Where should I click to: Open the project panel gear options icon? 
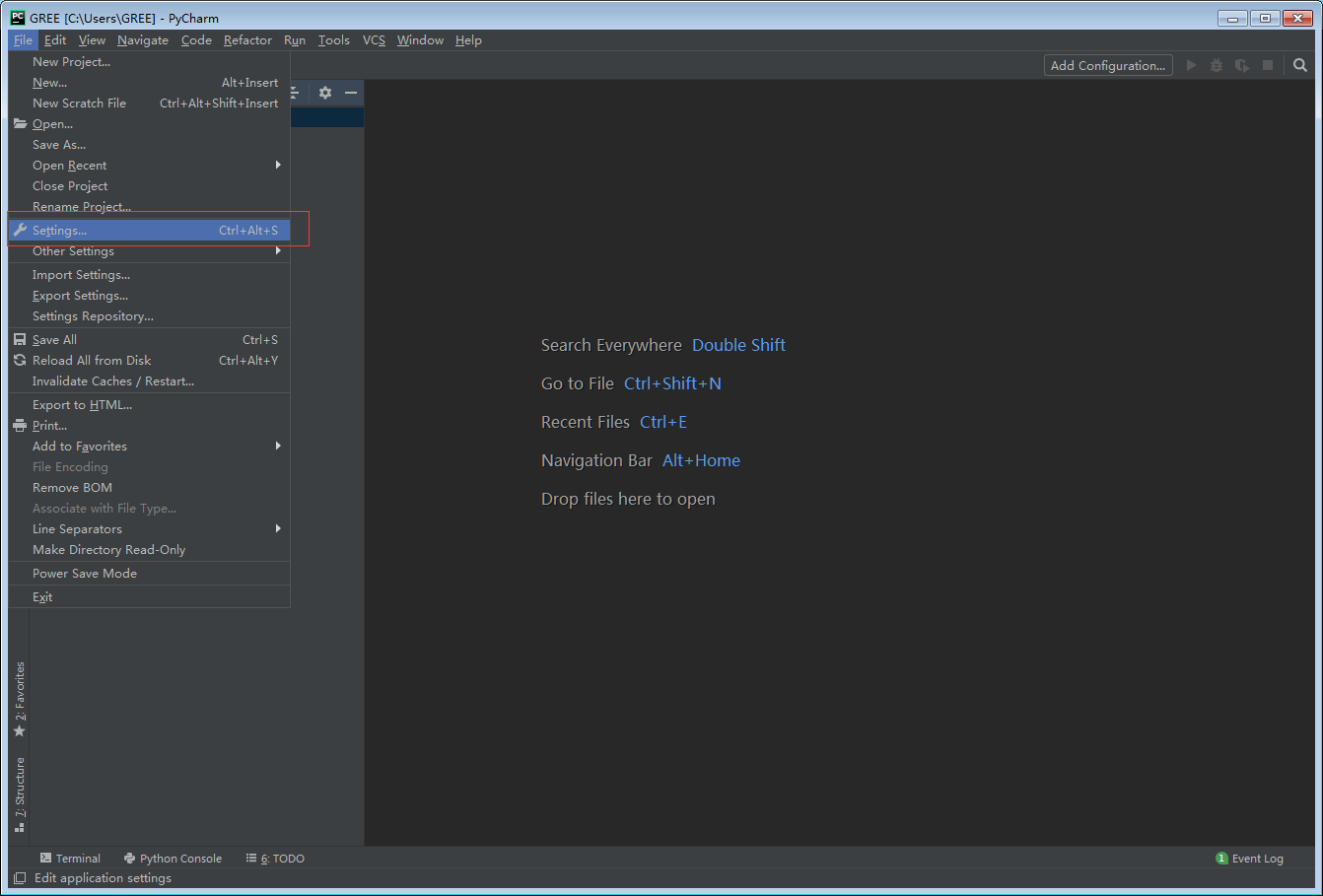pos(325,93)
